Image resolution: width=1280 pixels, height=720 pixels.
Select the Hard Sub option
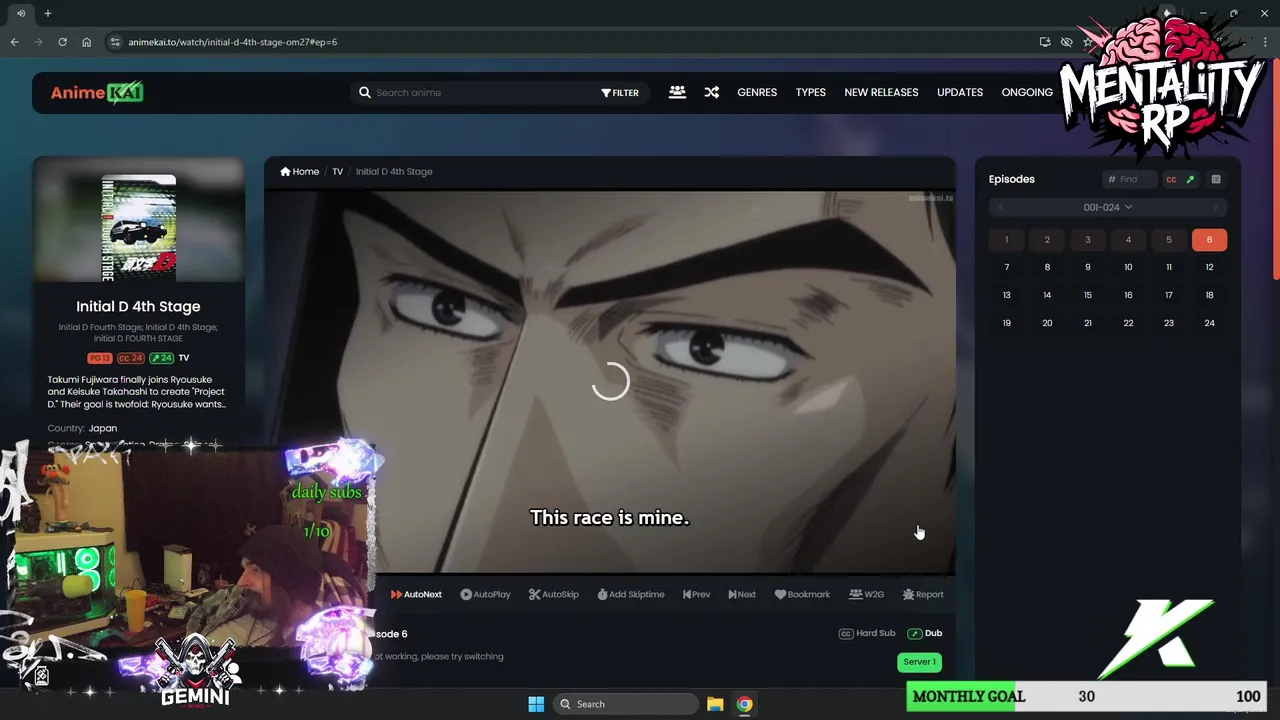tap(867, 633)
